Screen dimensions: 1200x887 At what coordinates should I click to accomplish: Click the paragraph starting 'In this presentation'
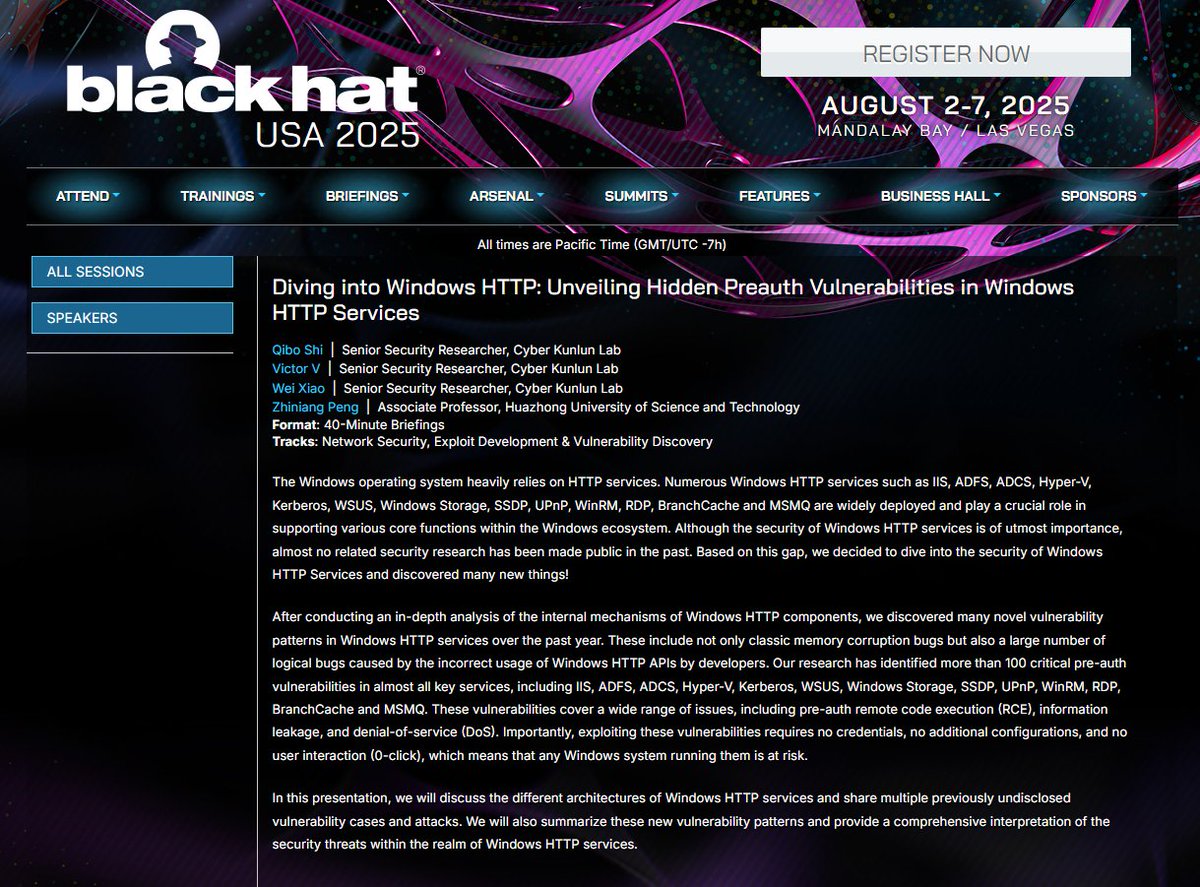point(691,820)
